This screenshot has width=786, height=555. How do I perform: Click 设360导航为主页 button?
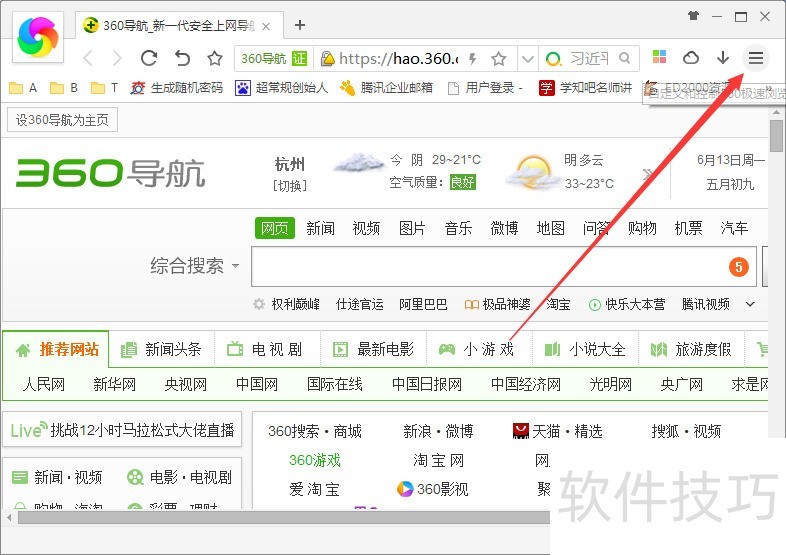pyautogui.click(x=62, y=120)
